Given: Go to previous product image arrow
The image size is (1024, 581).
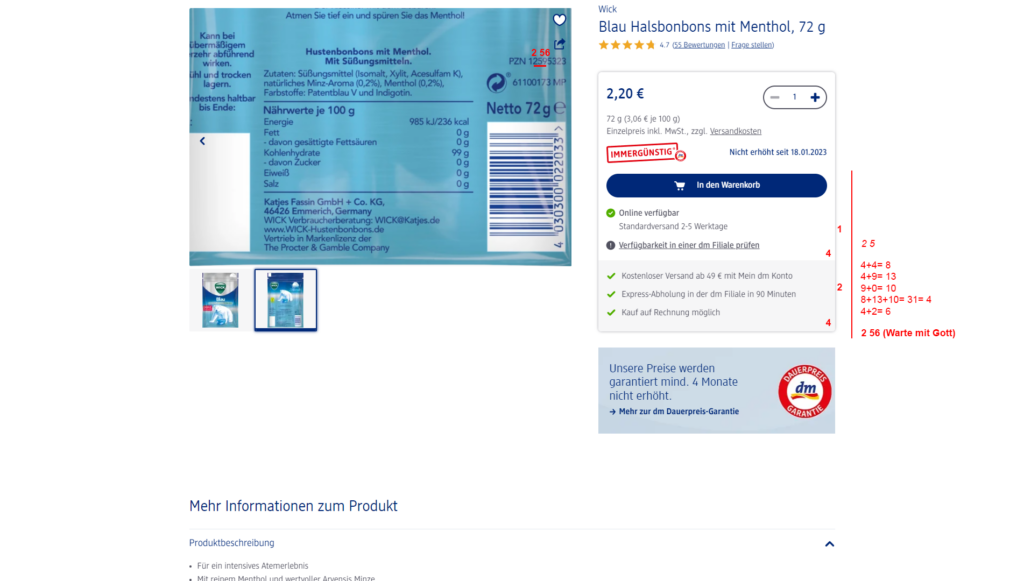Looking at the screenshot, I should coord(202,141).
